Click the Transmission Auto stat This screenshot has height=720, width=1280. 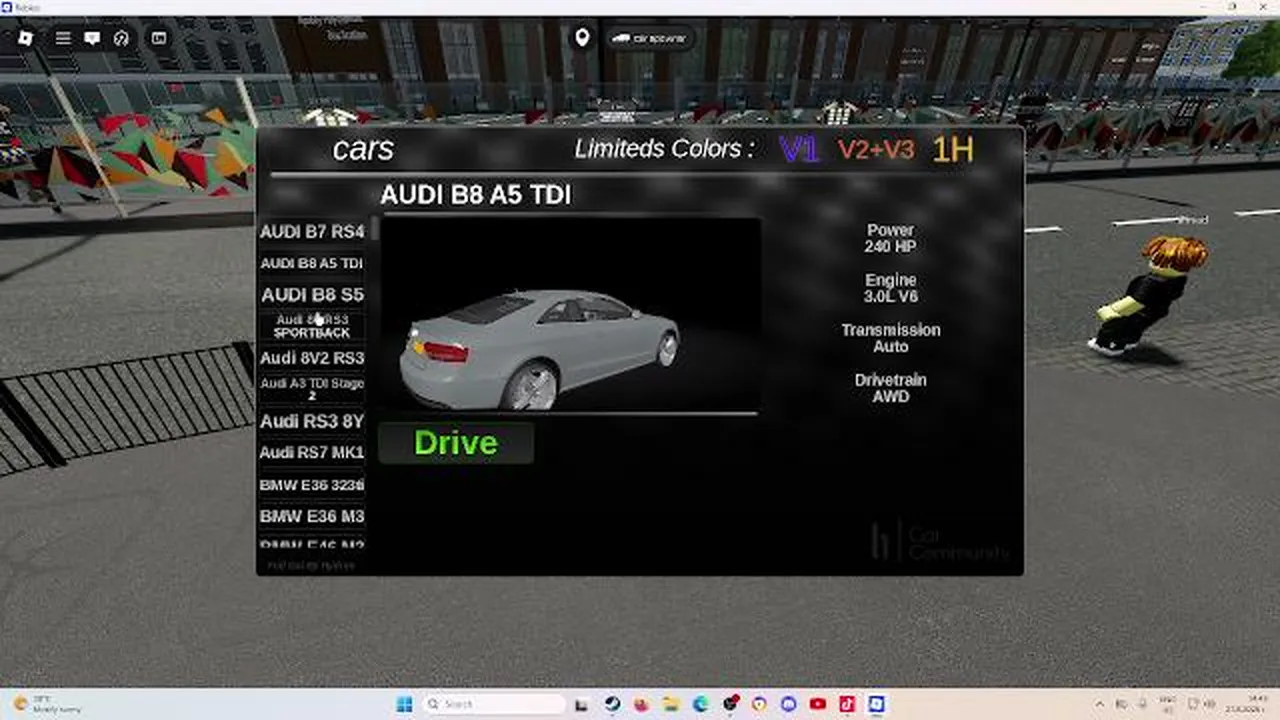point(890,338)
